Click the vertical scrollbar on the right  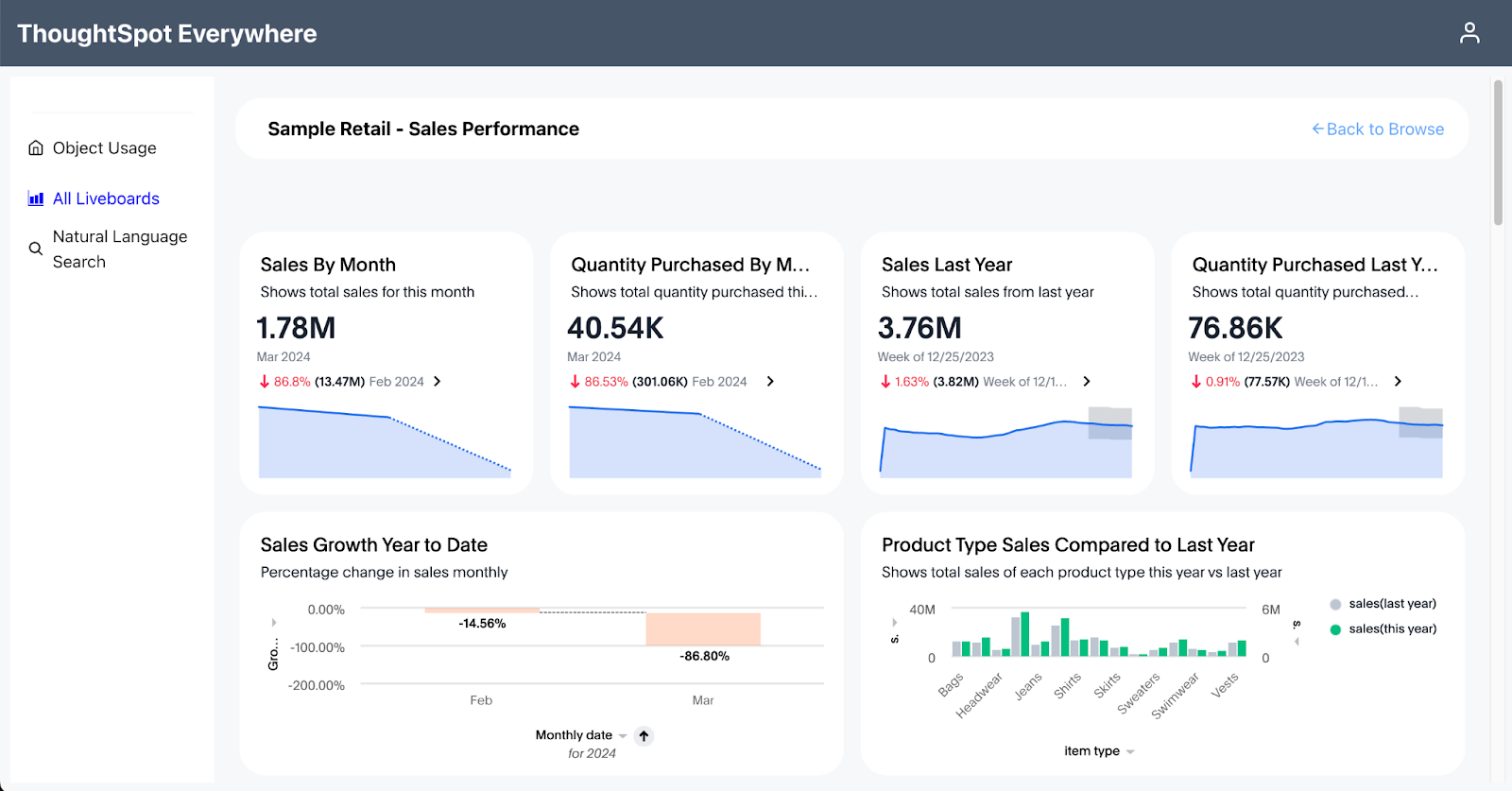pyautogui.click(x=1498, y=153)
